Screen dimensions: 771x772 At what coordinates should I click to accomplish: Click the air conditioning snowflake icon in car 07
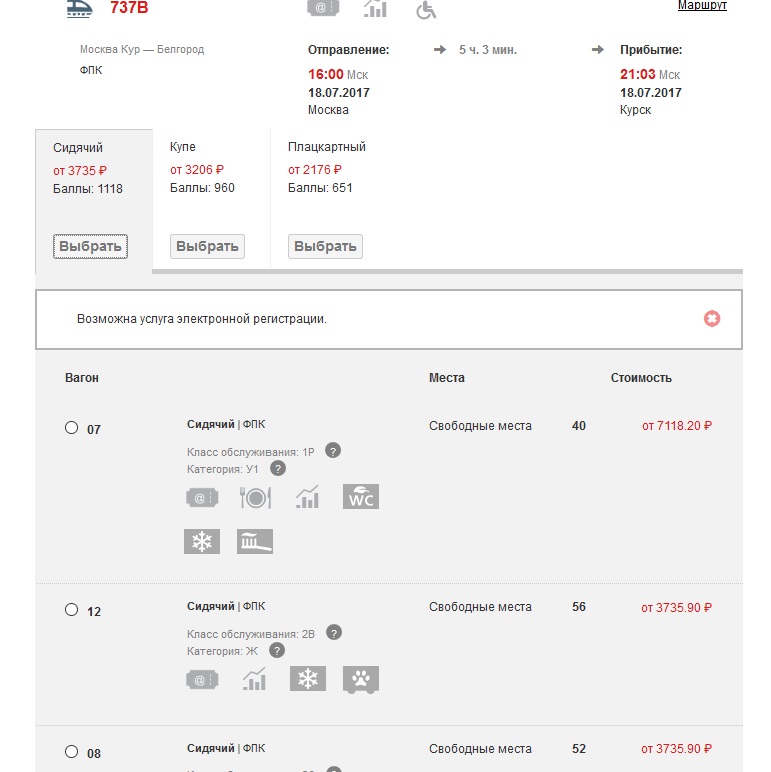202,542
